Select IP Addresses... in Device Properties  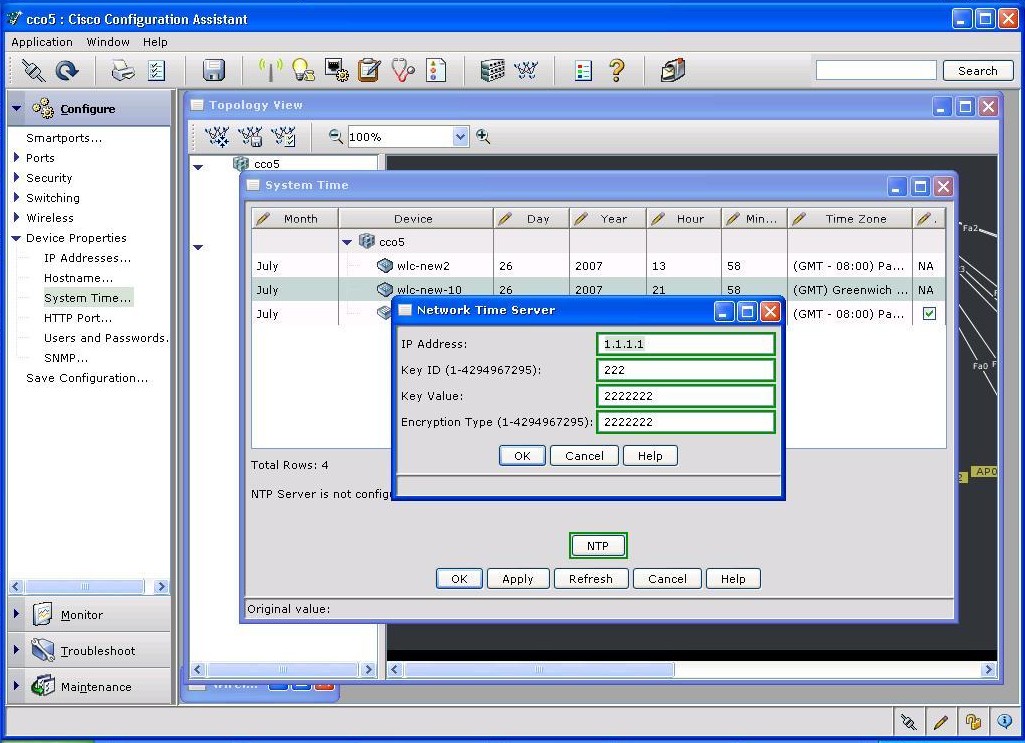tap(88, 258)
